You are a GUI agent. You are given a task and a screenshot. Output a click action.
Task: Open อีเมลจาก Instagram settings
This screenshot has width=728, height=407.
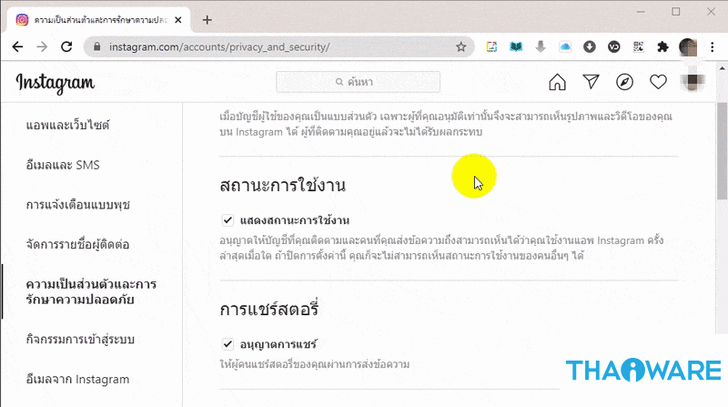click(x=78, y=379)
